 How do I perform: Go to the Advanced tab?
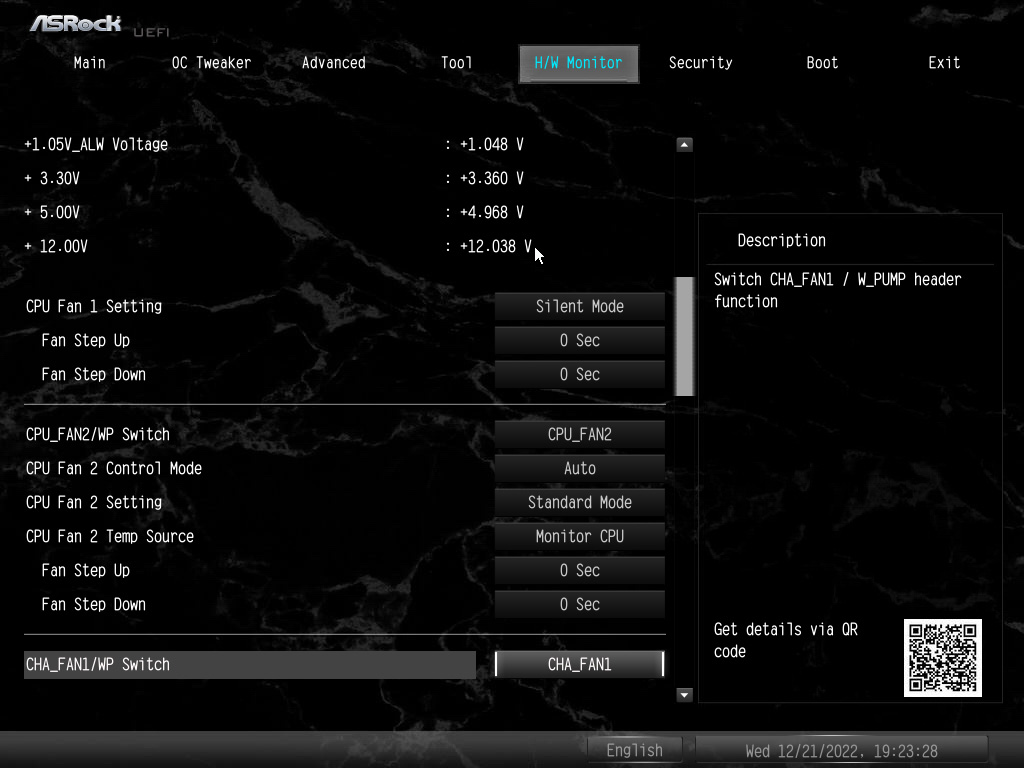[333, 63]
